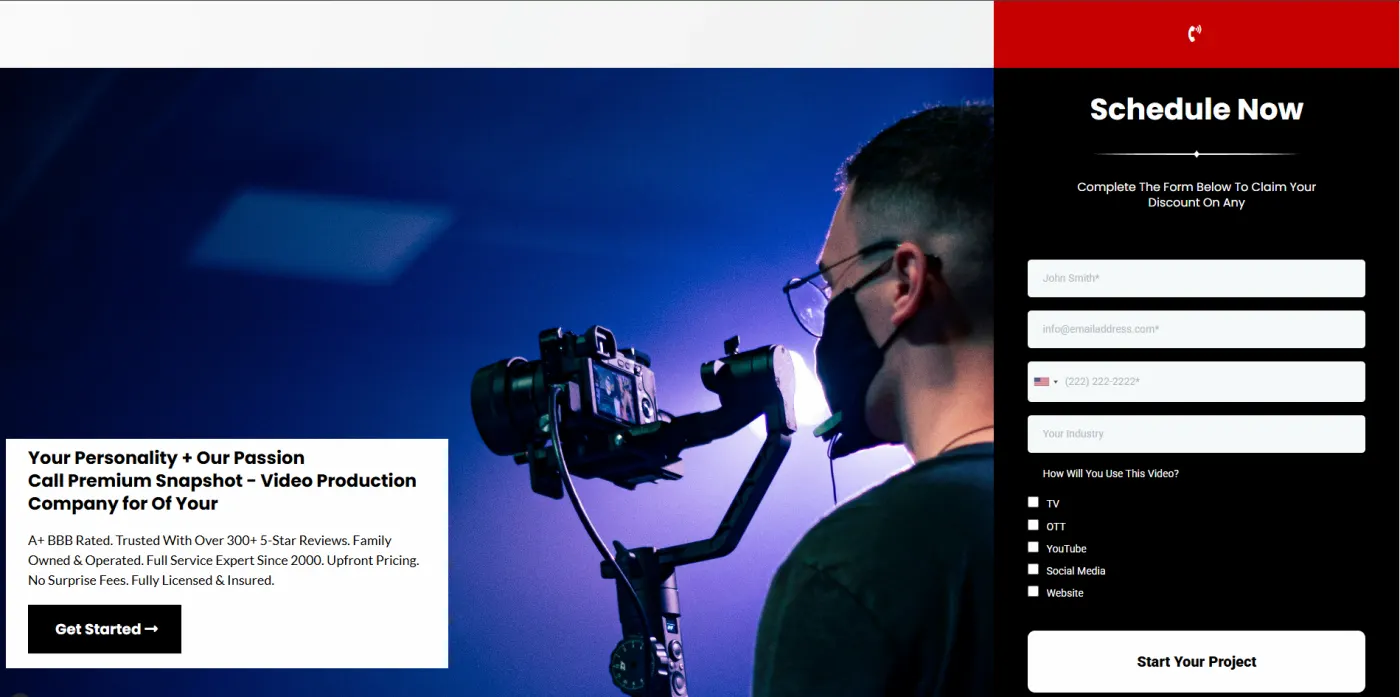
Task: Click the phone call icon in red header
Action: pos(1194,34)
